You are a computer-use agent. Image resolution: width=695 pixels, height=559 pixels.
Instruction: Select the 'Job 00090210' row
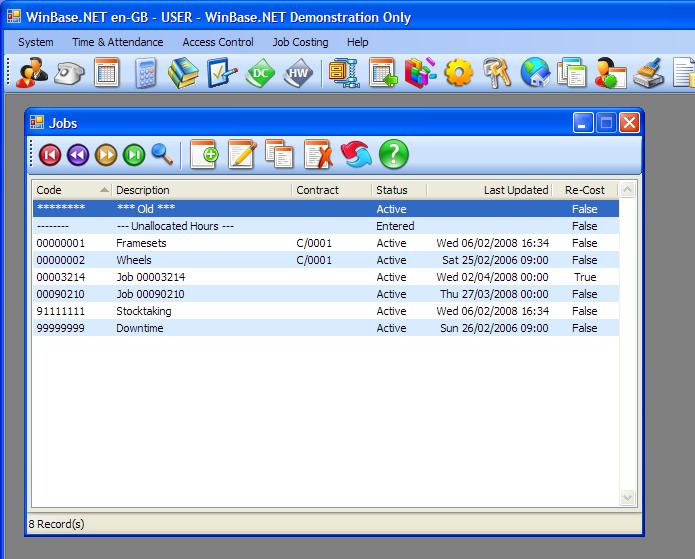326,294
